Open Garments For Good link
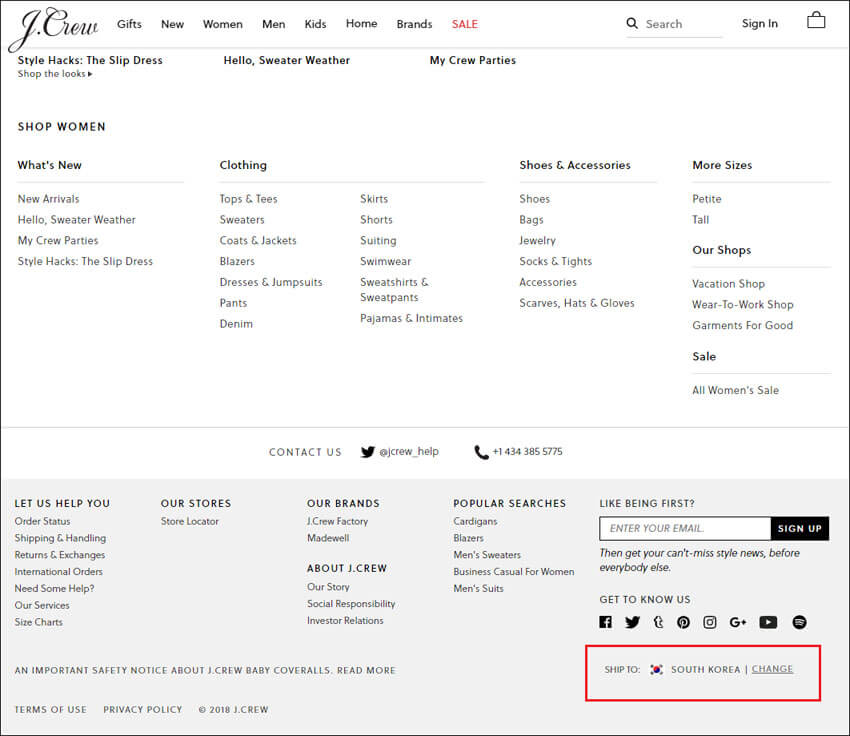The image size is (850, 736). [x=743, y=325]
